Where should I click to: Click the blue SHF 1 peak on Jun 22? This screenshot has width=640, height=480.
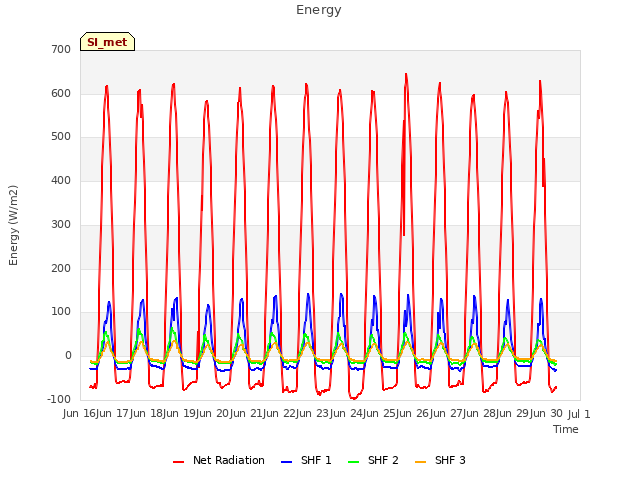[308, 295]
